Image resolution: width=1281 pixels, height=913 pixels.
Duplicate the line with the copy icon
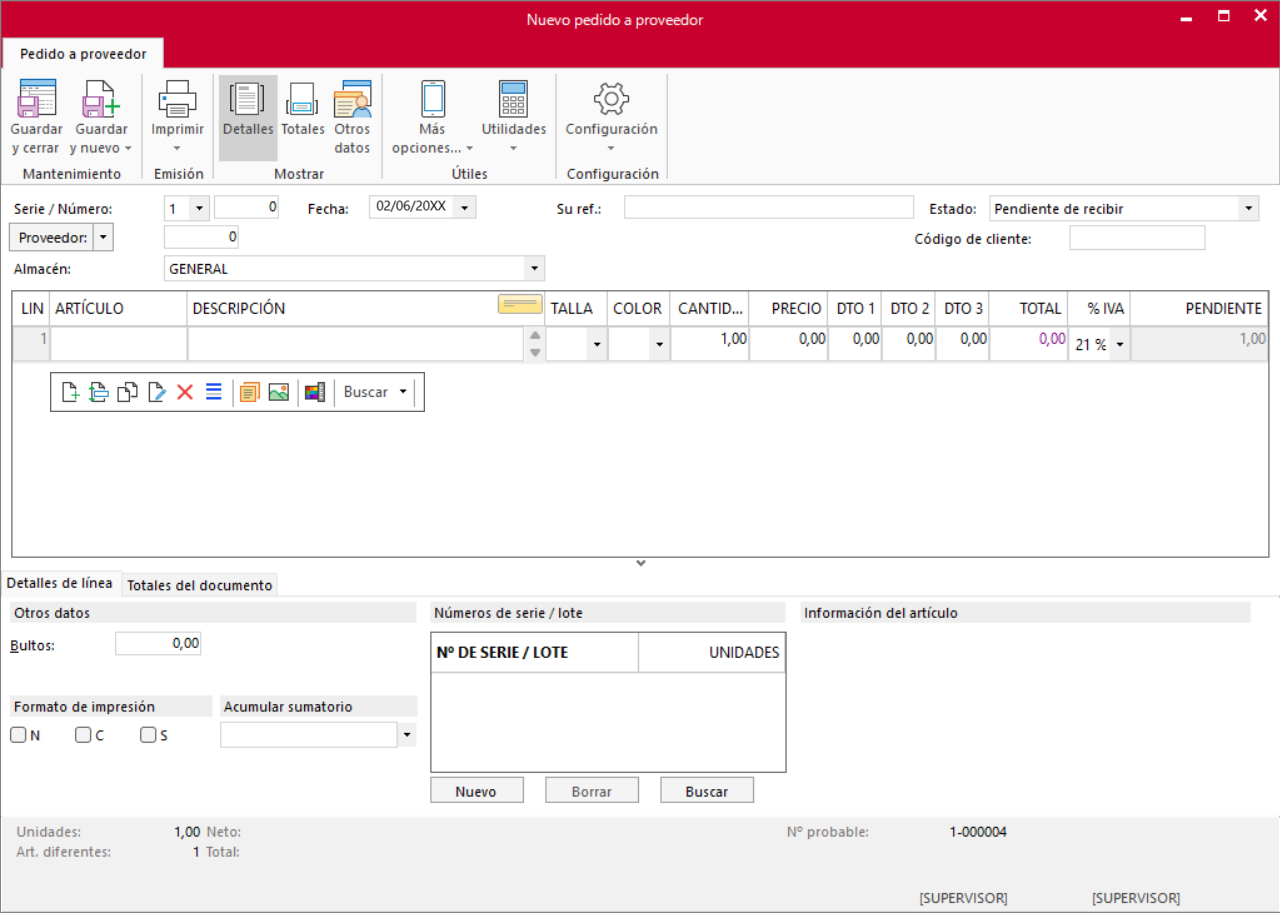coord(127,393)
